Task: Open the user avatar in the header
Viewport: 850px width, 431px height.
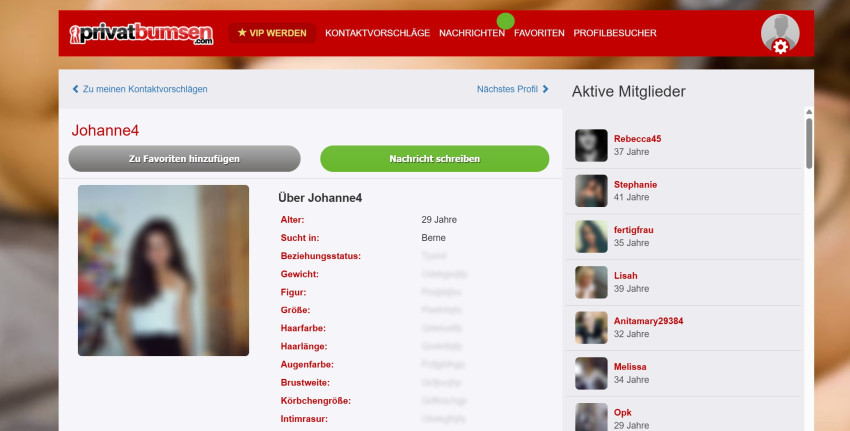Action: (779, 31)
